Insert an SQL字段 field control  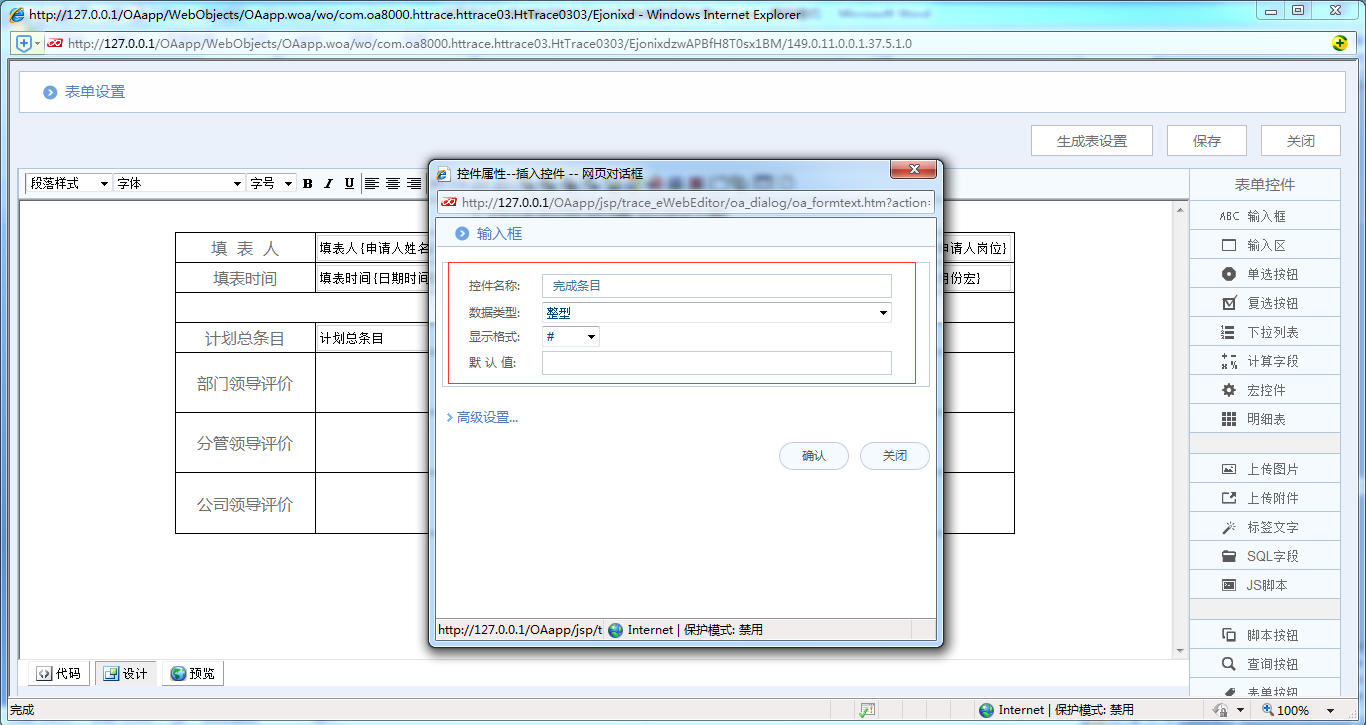(1264, 555)
